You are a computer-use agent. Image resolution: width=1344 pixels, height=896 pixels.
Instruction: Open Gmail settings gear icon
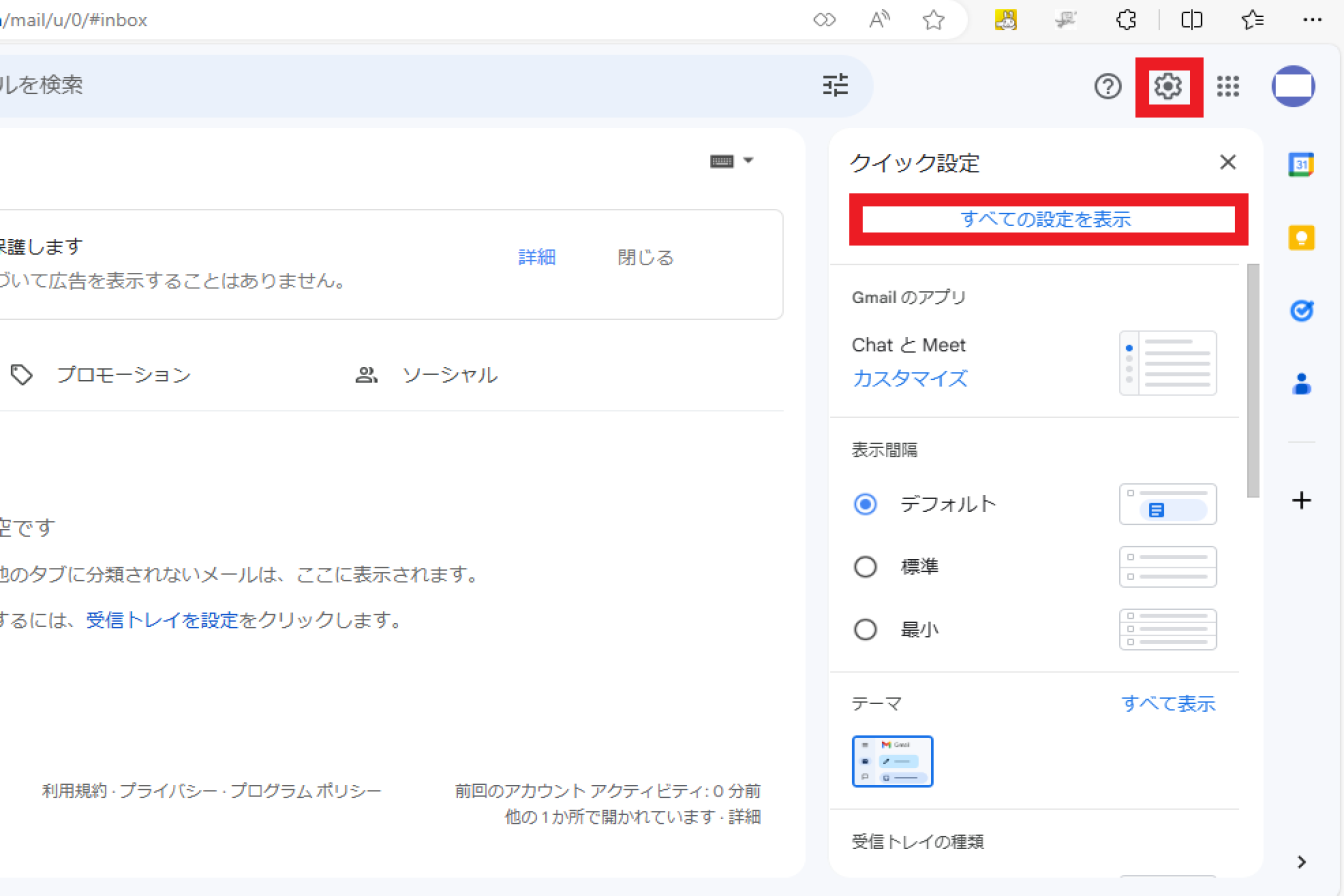[1168, 87]
